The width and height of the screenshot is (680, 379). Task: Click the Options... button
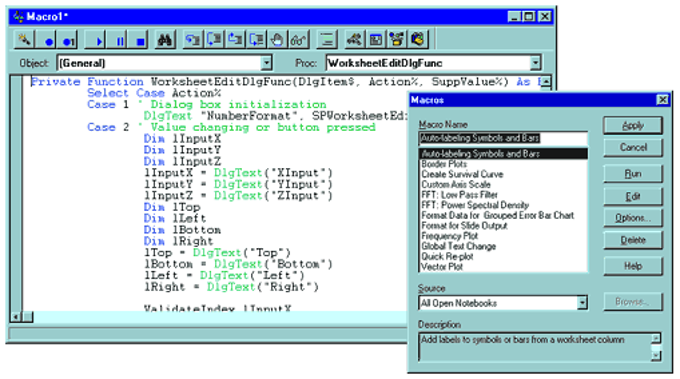coord(633,218)
